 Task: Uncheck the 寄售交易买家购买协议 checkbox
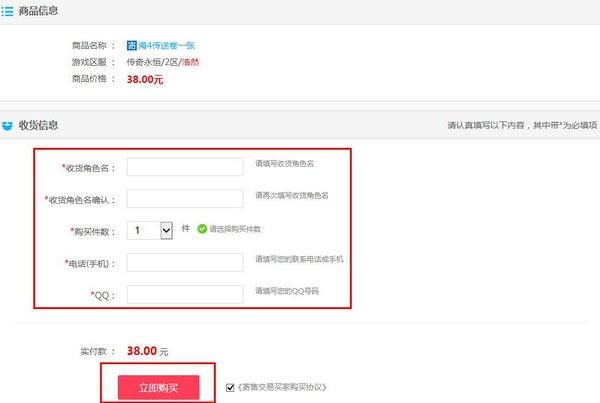point(230,388)
